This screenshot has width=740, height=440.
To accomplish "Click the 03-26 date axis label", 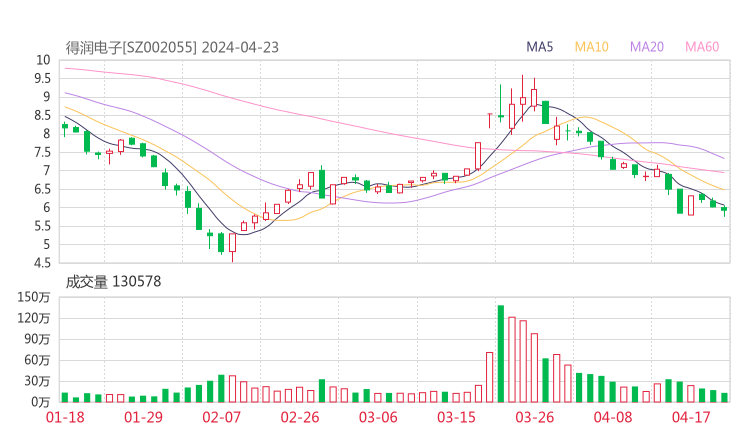I will click(534, 417).
